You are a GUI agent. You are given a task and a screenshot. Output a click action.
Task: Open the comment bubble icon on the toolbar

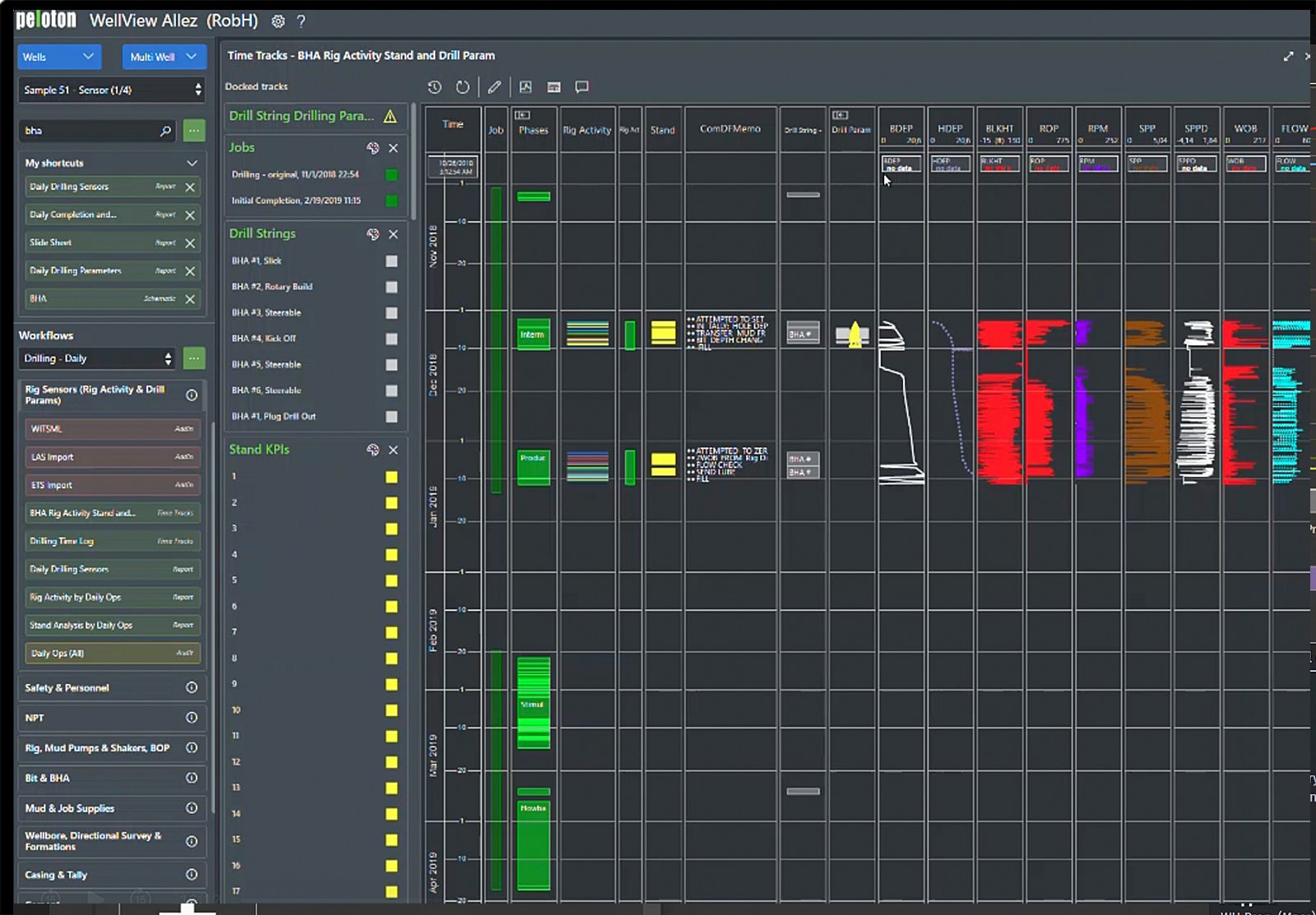[x=582, y=86]
